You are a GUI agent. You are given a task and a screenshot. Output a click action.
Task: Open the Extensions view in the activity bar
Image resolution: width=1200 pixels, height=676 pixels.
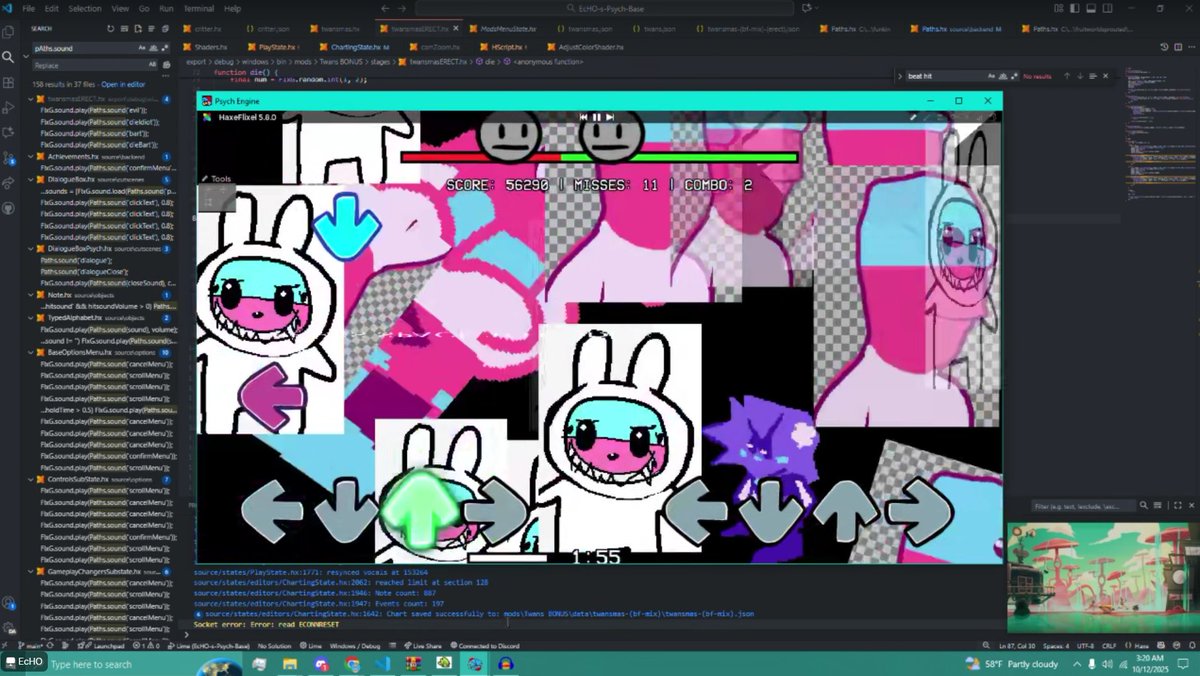[8, 82]
